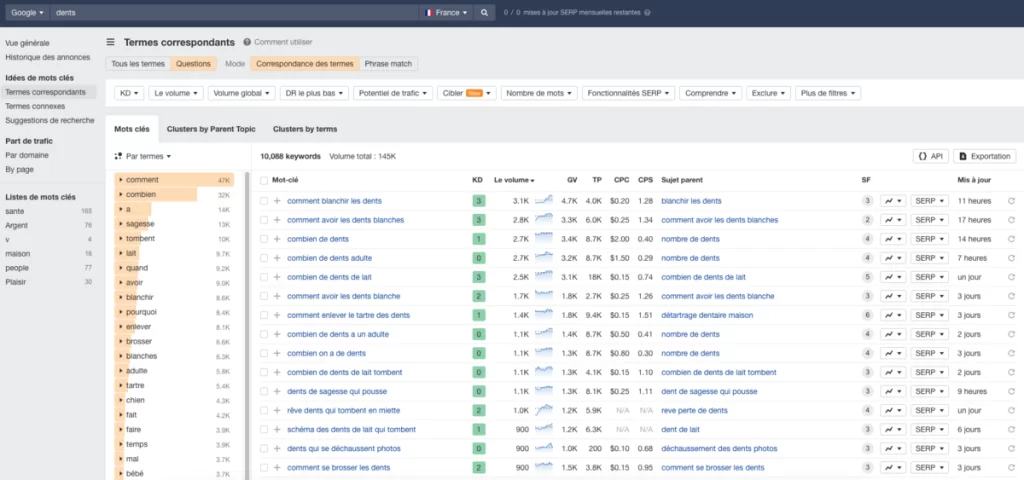Open trend chart button for 'combien de dents a un adulte'
Image resolution: width=1024 pixels, height=480 pixels.
[x=893, y=334]
